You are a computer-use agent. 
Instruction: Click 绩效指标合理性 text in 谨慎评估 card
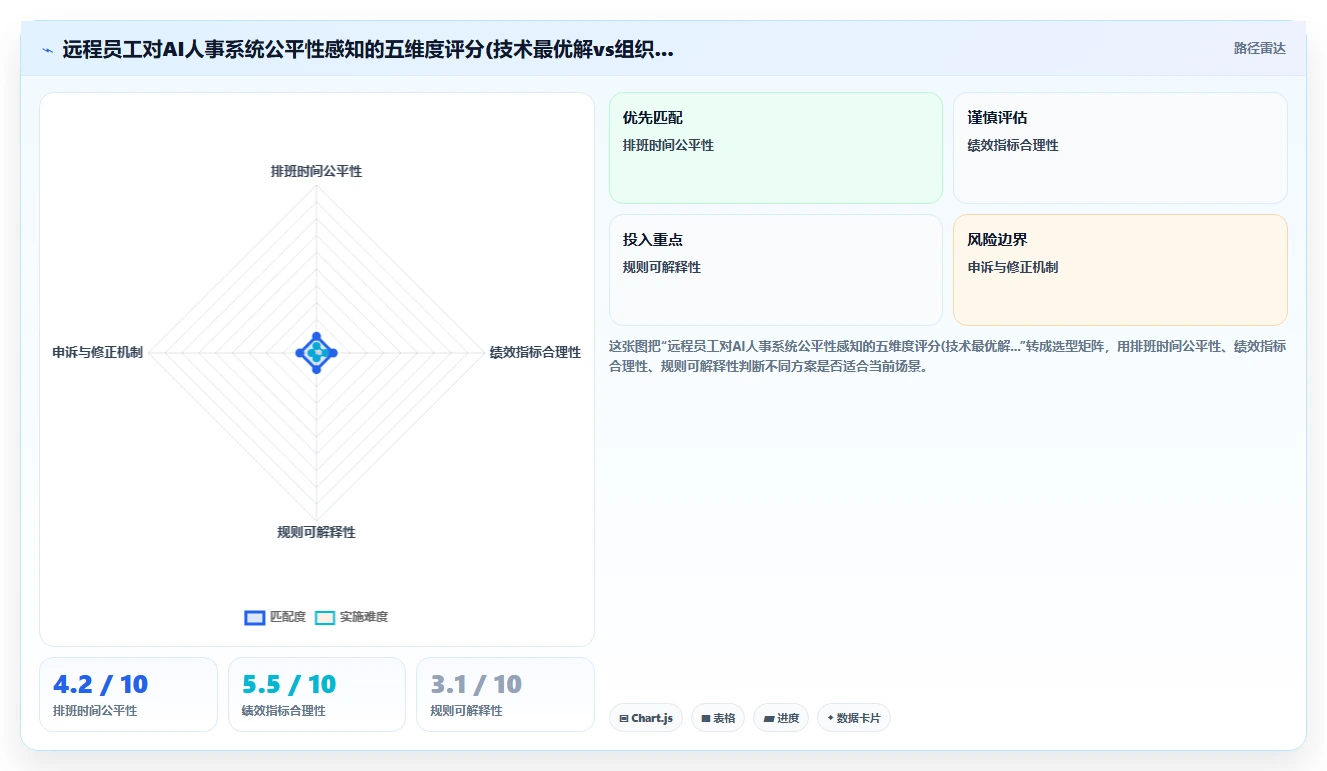pos(1013,145)
